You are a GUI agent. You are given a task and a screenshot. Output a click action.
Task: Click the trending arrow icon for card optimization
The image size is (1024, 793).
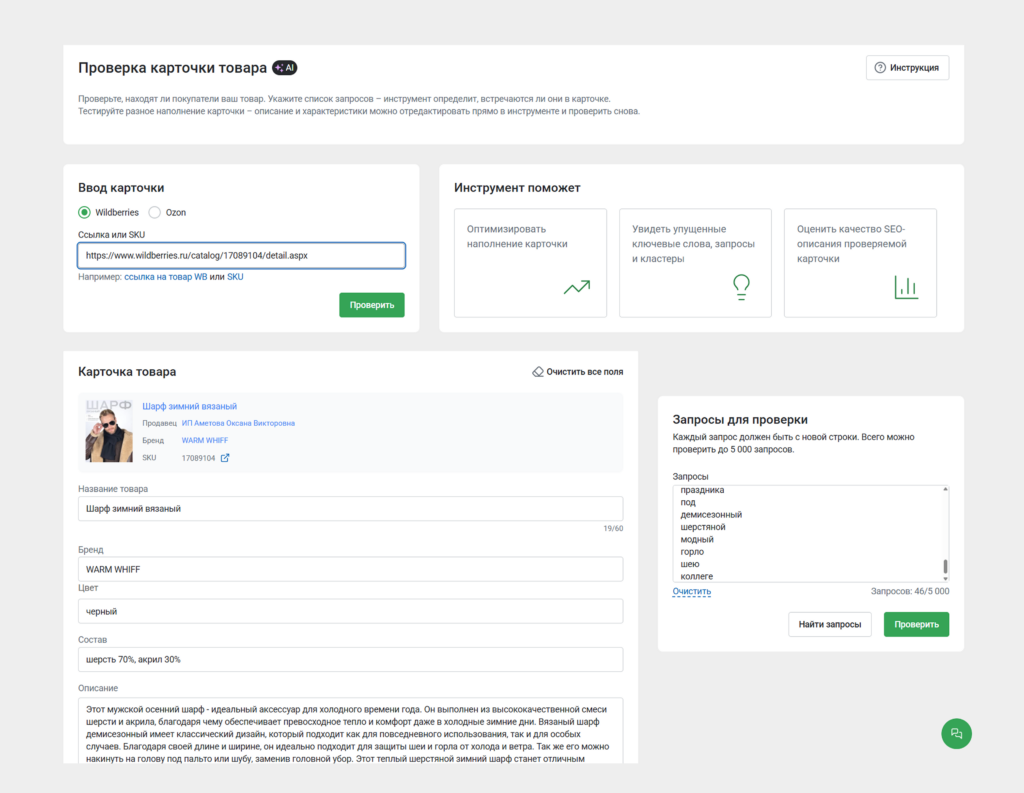click(x=576, y=288)
